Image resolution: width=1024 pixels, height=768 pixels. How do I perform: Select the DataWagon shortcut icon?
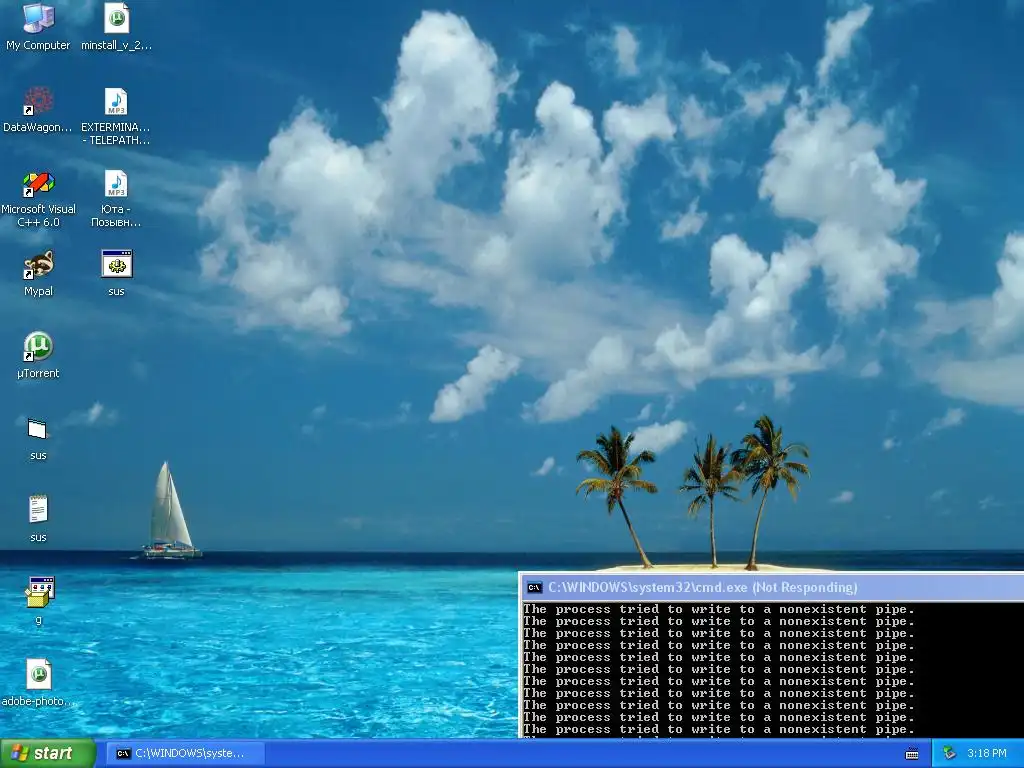click(38, 109)
